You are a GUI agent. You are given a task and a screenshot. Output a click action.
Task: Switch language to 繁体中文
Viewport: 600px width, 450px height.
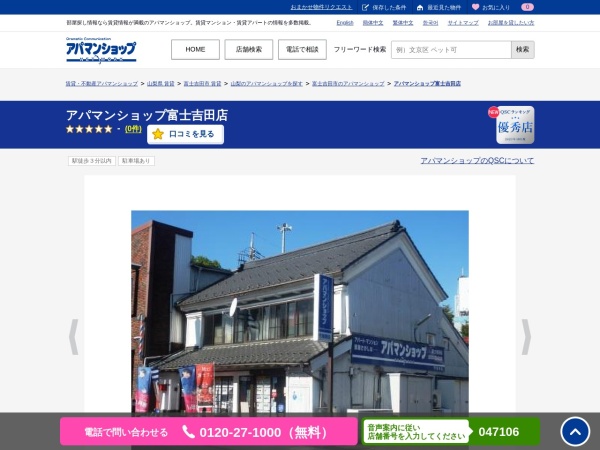click(x=403, y=23)
